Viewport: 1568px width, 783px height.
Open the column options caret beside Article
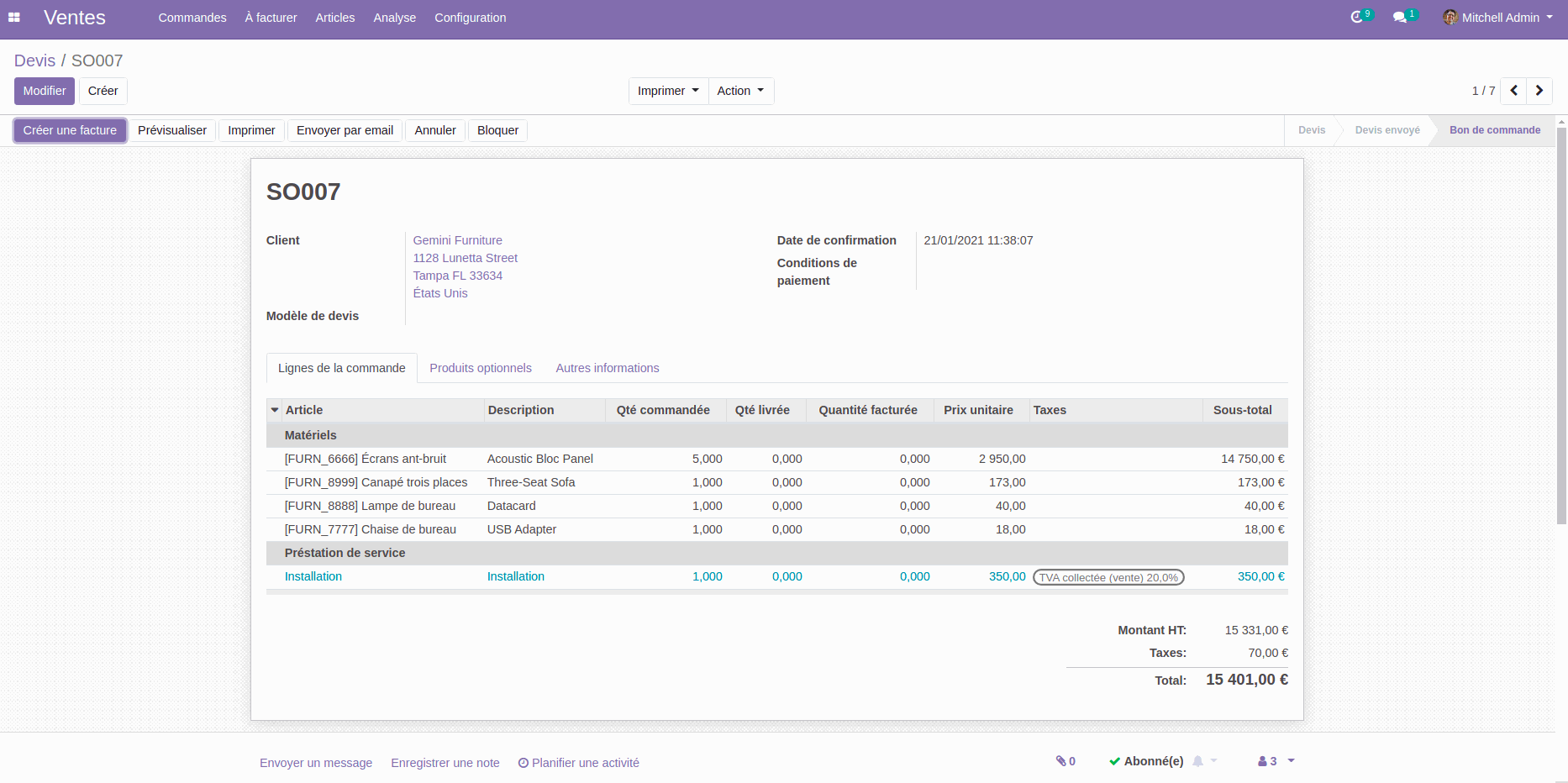point(275,410)
